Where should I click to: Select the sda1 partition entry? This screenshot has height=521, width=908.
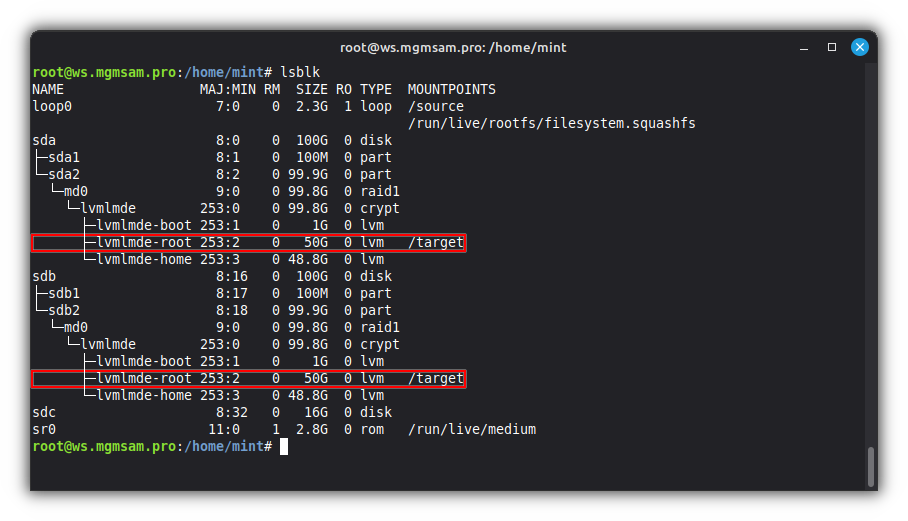[64, 157]
